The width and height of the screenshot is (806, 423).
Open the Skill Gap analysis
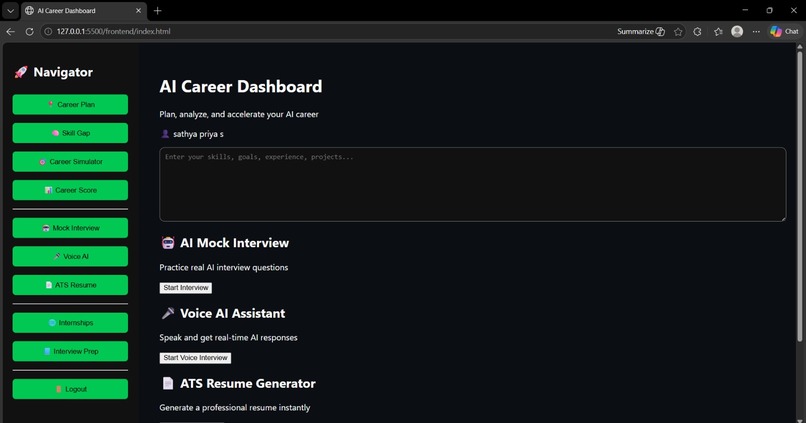point(70,133)
